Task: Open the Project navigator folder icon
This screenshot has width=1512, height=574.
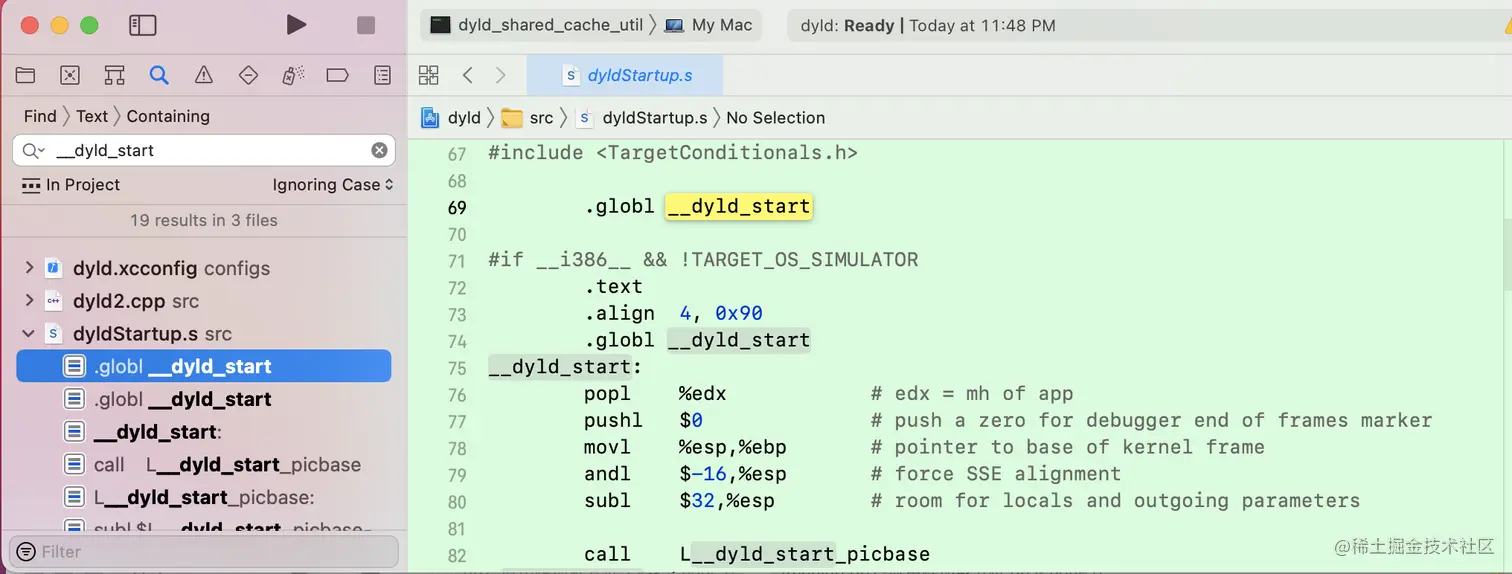Action: coord(25,75)
